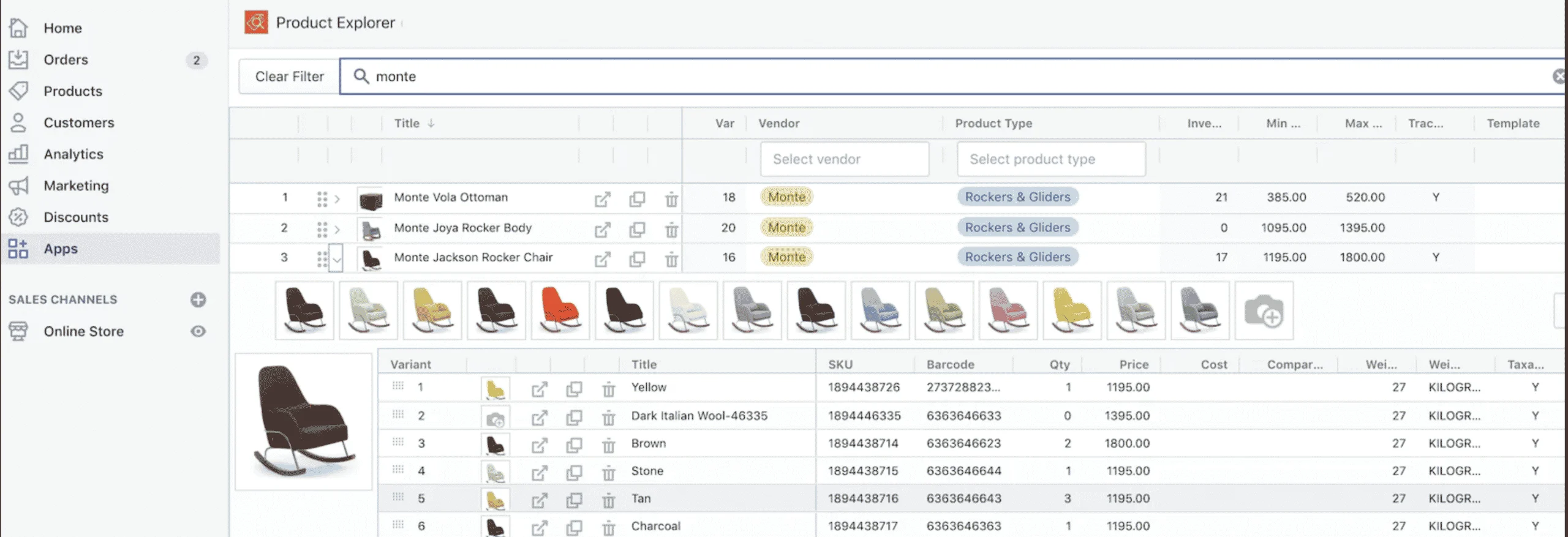The height and width of the screenshot is (537, 1568).
Task: Delete the Monte Joya Rocker Body product
Action: tap(671, 230)
